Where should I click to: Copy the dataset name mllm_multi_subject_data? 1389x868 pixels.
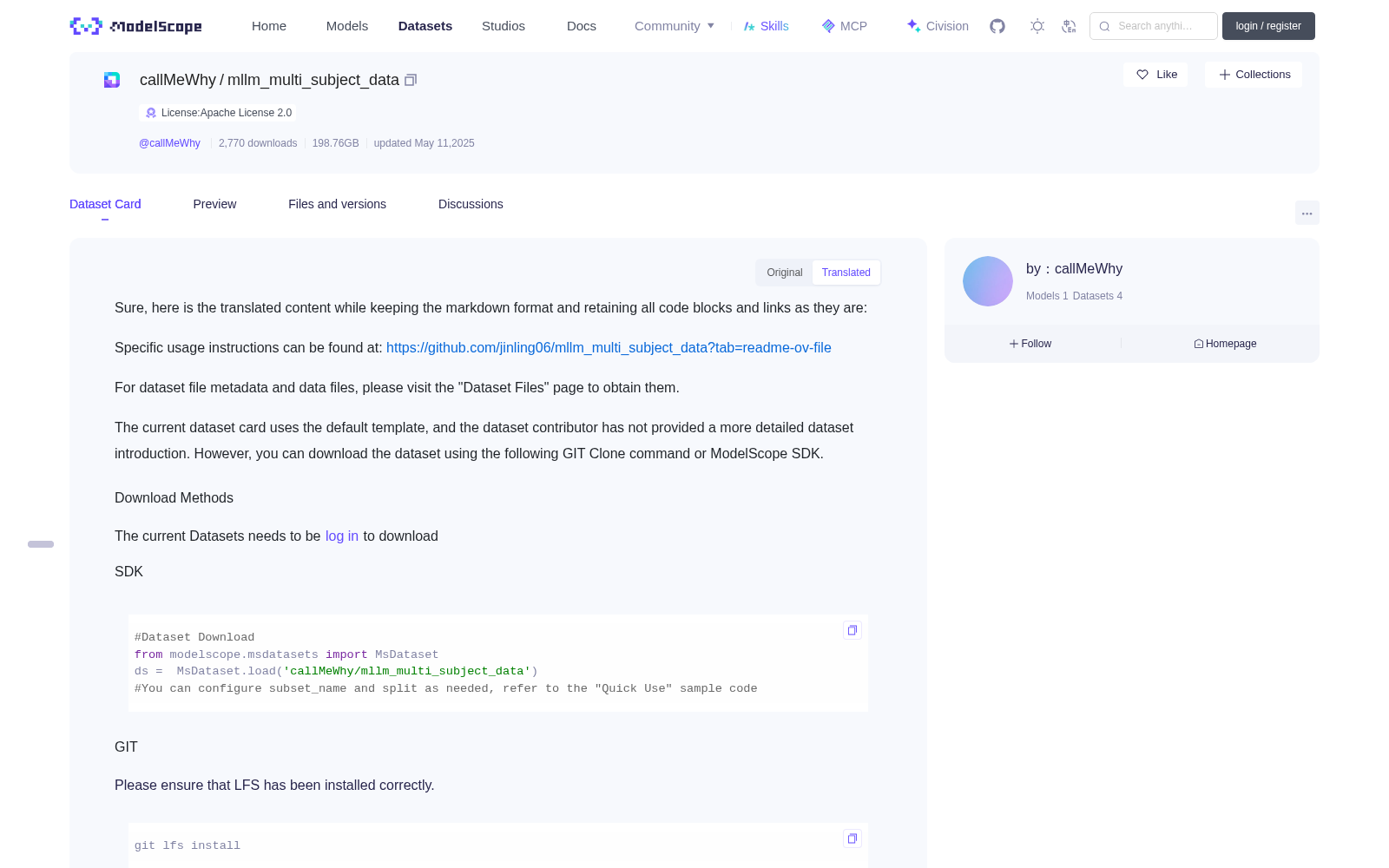pyautogui.click(x=411, y=80)
